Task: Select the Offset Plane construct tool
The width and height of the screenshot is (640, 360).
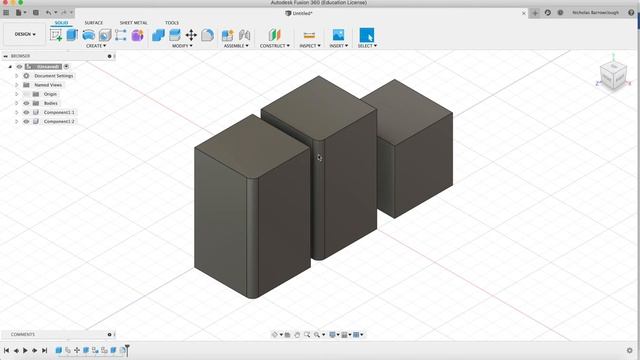Action: coord(275,35)
